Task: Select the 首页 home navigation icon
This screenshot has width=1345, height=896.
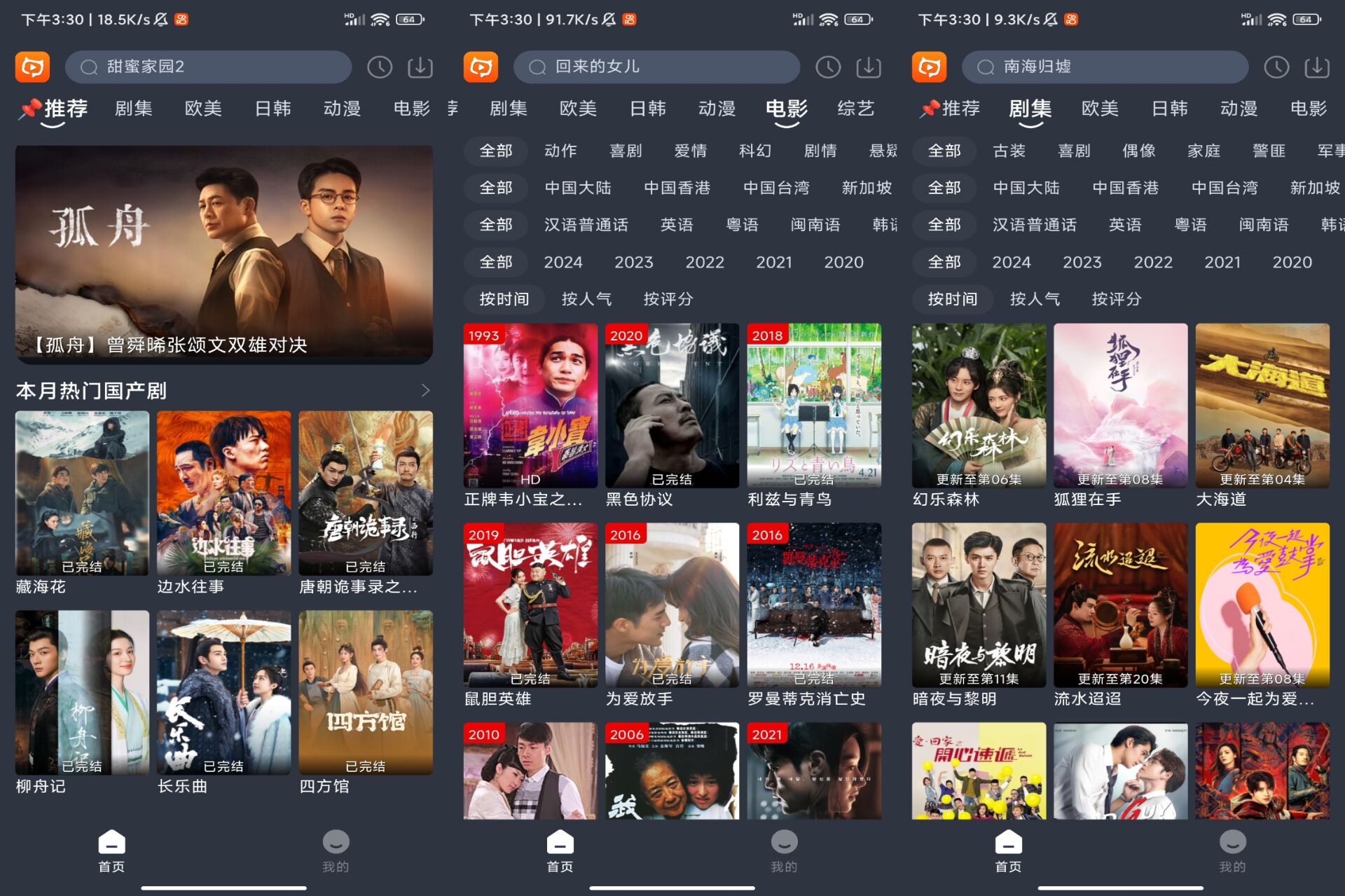Action: (x=111, y=849)
